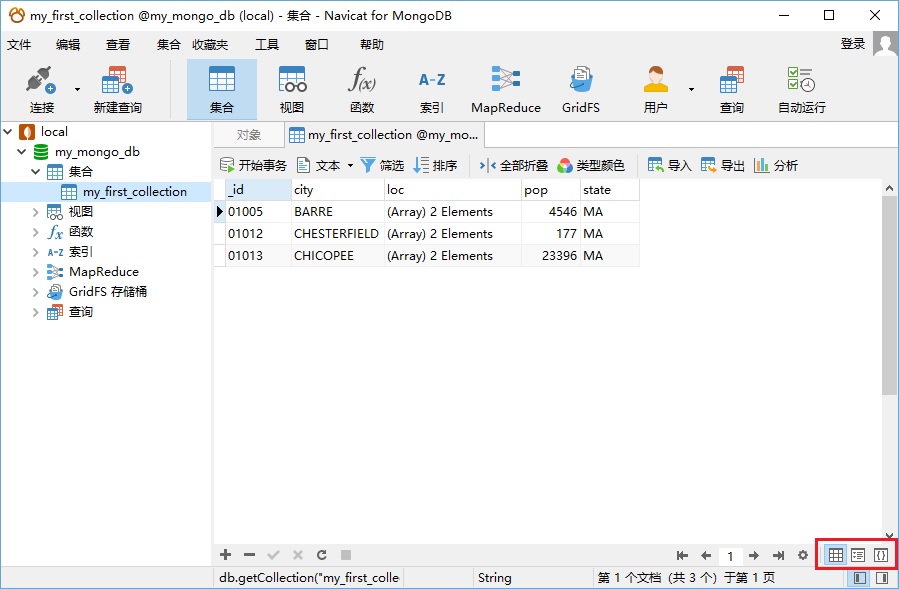Delete document with the minus icon

pyautogui.click(x=249, y=555)
